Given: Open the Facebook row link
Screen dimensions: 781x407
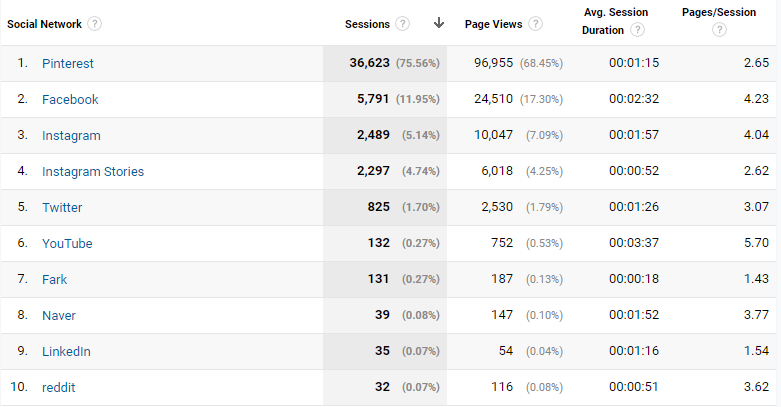Looking at the screenshot, I should [70, 99].
